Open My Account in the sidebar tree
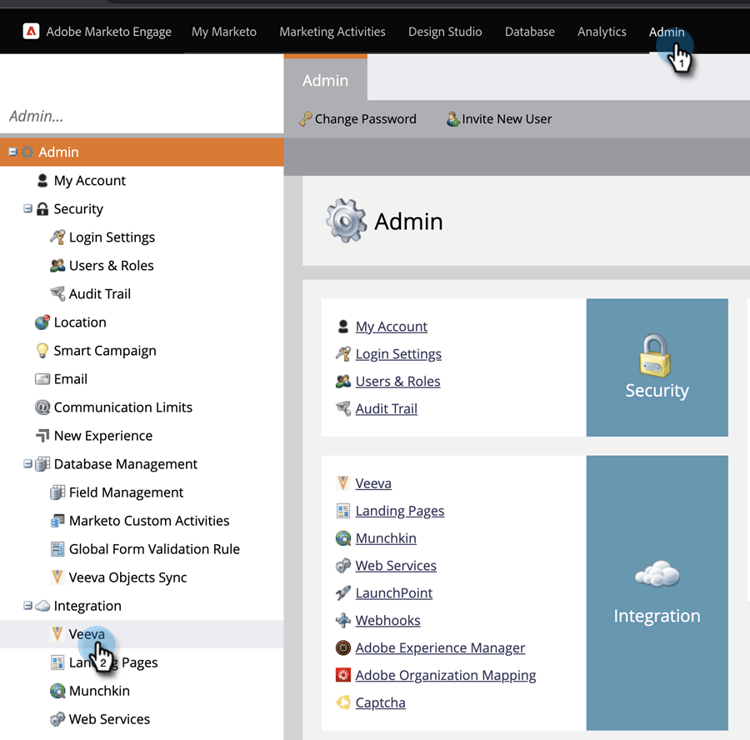The height and width of the screenshot is (740, 750). point(89,180)
